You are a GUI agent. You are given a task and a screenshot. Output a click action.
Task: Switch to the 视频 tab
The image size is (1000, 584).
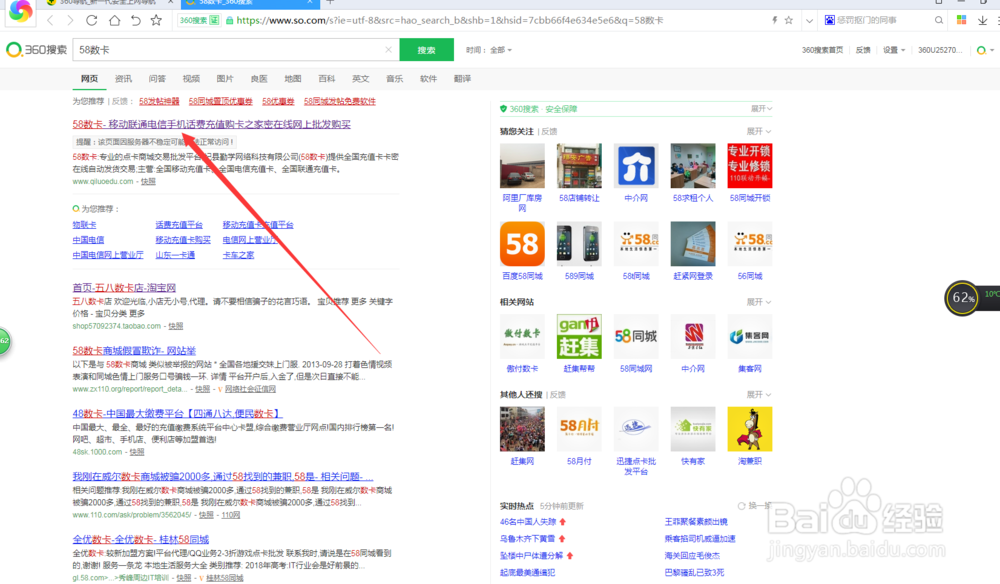pyautogui.click(x=191, y=78)
